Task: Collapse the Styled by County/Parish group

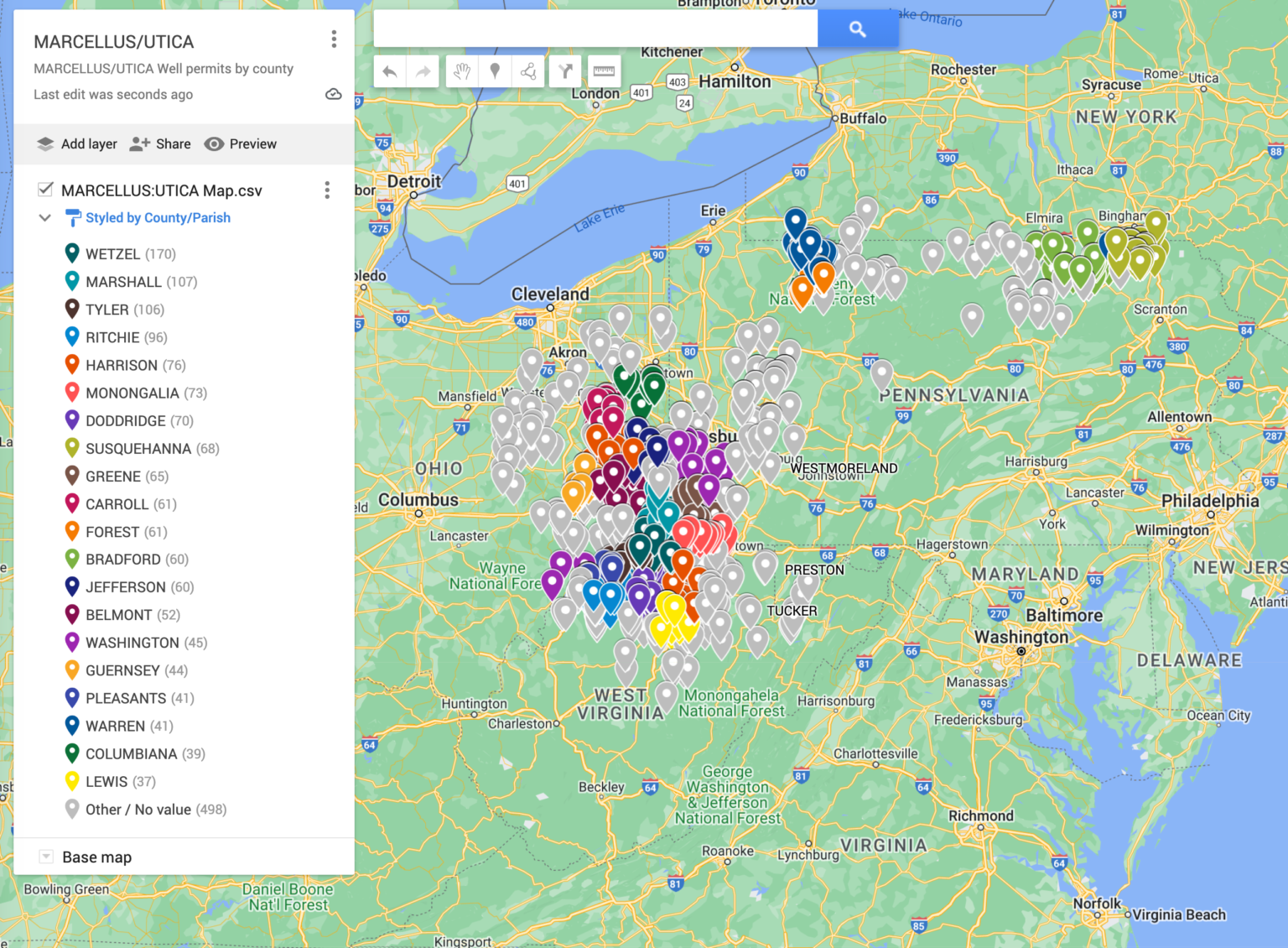Action: coord(44,217)
